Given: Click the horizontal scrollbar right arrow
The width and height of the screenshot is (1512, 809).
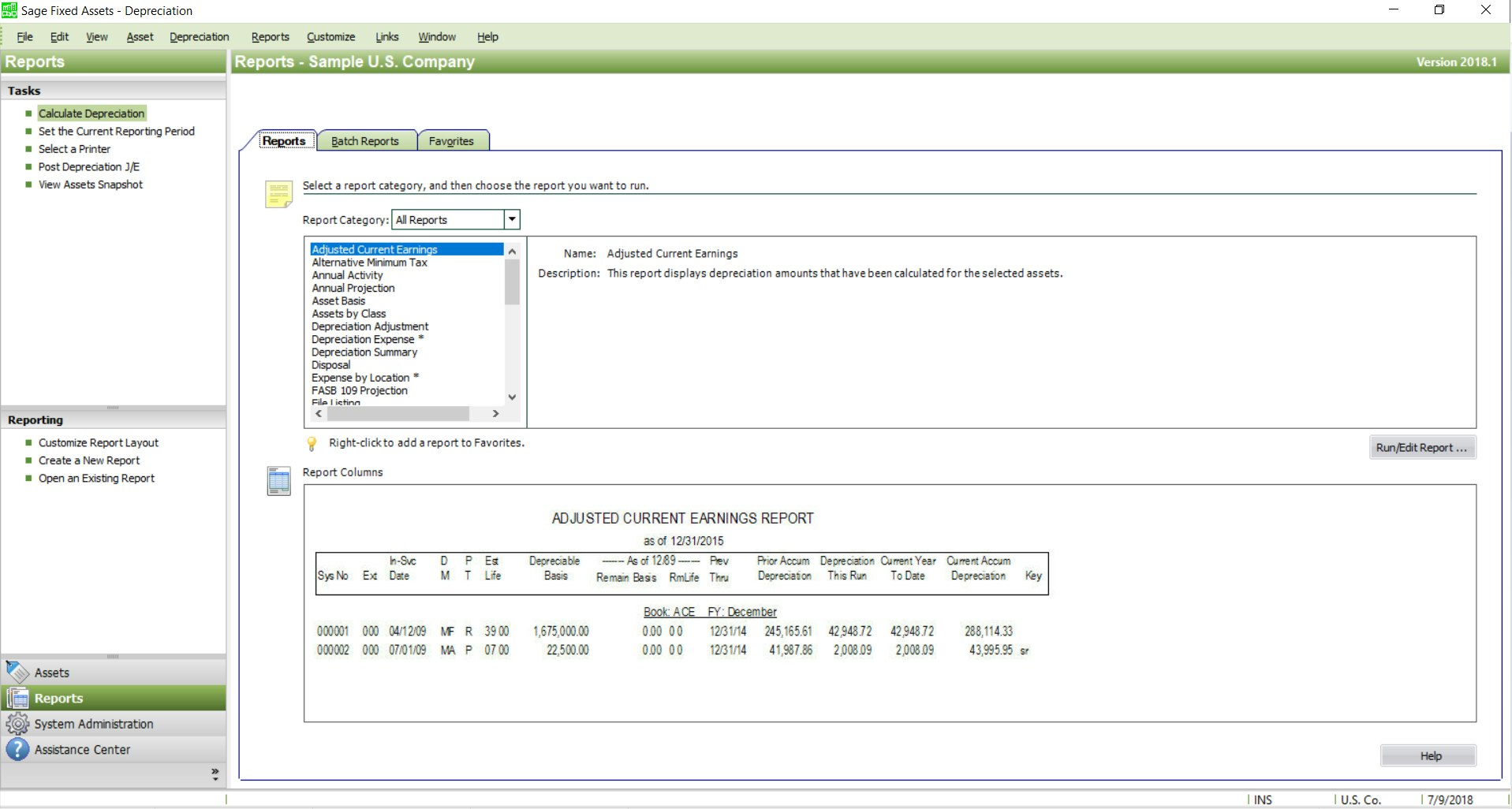Looking at the screenshot, I should click(x=495, y=413).
